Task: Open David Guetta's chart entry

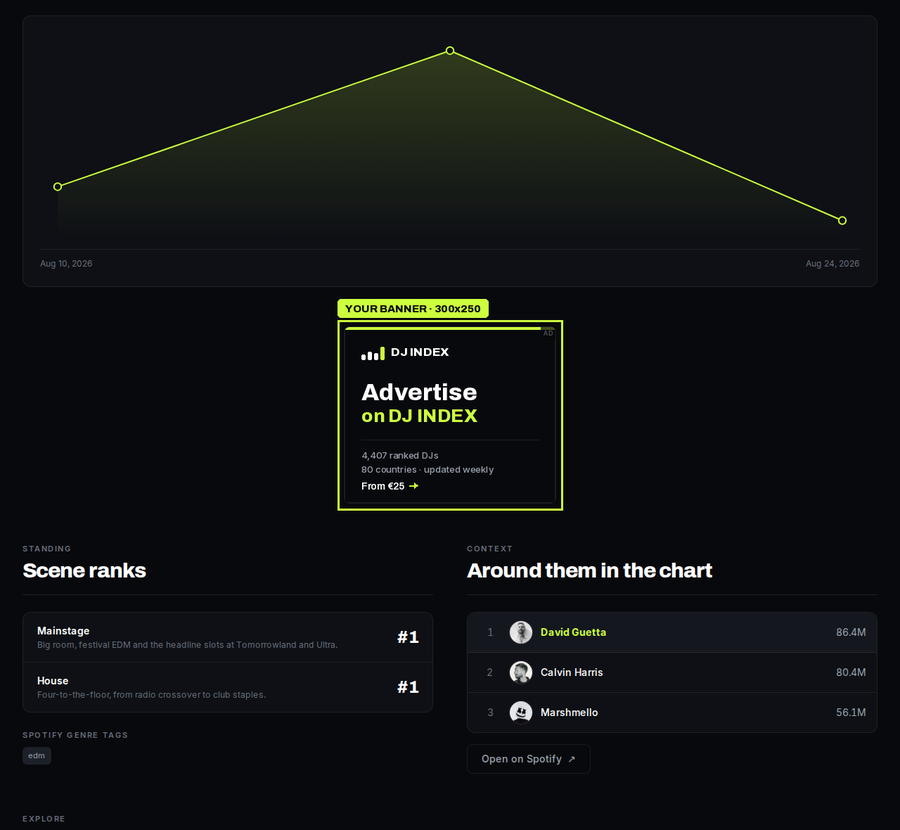Action: tap(672, 632)
